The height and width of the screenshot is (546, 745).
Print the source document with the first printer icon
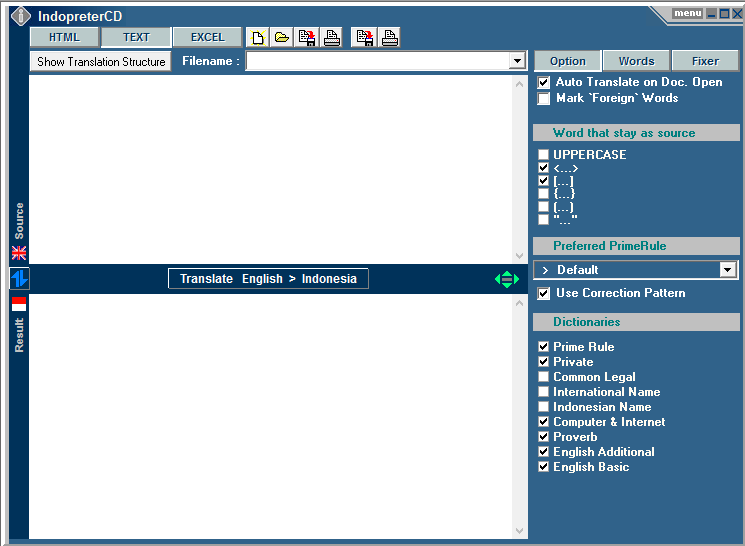(332, 37)
